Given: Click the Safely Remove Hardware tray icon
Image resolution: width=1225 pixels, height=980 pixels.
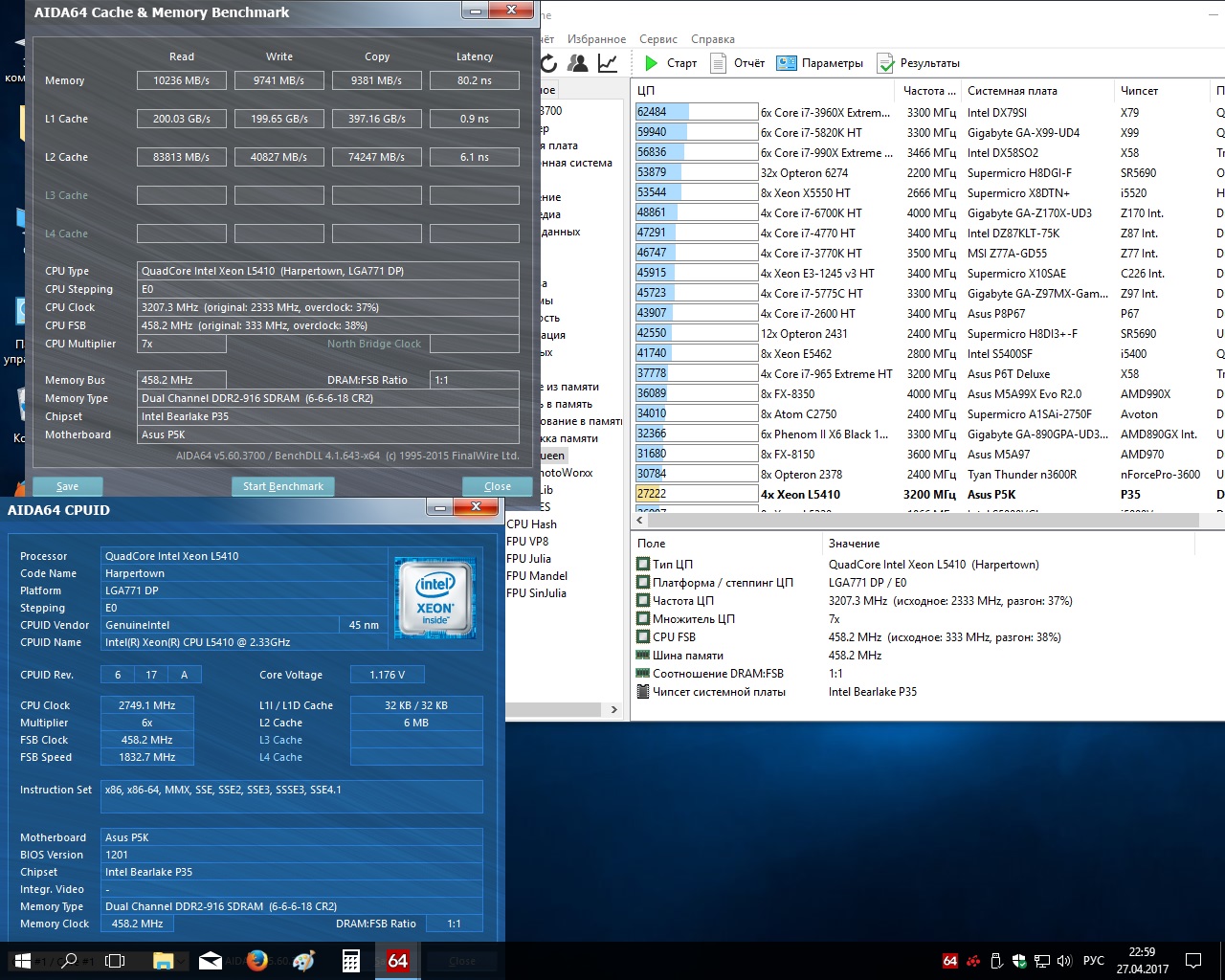Looking at the screenshot, I should coord(996,961).
